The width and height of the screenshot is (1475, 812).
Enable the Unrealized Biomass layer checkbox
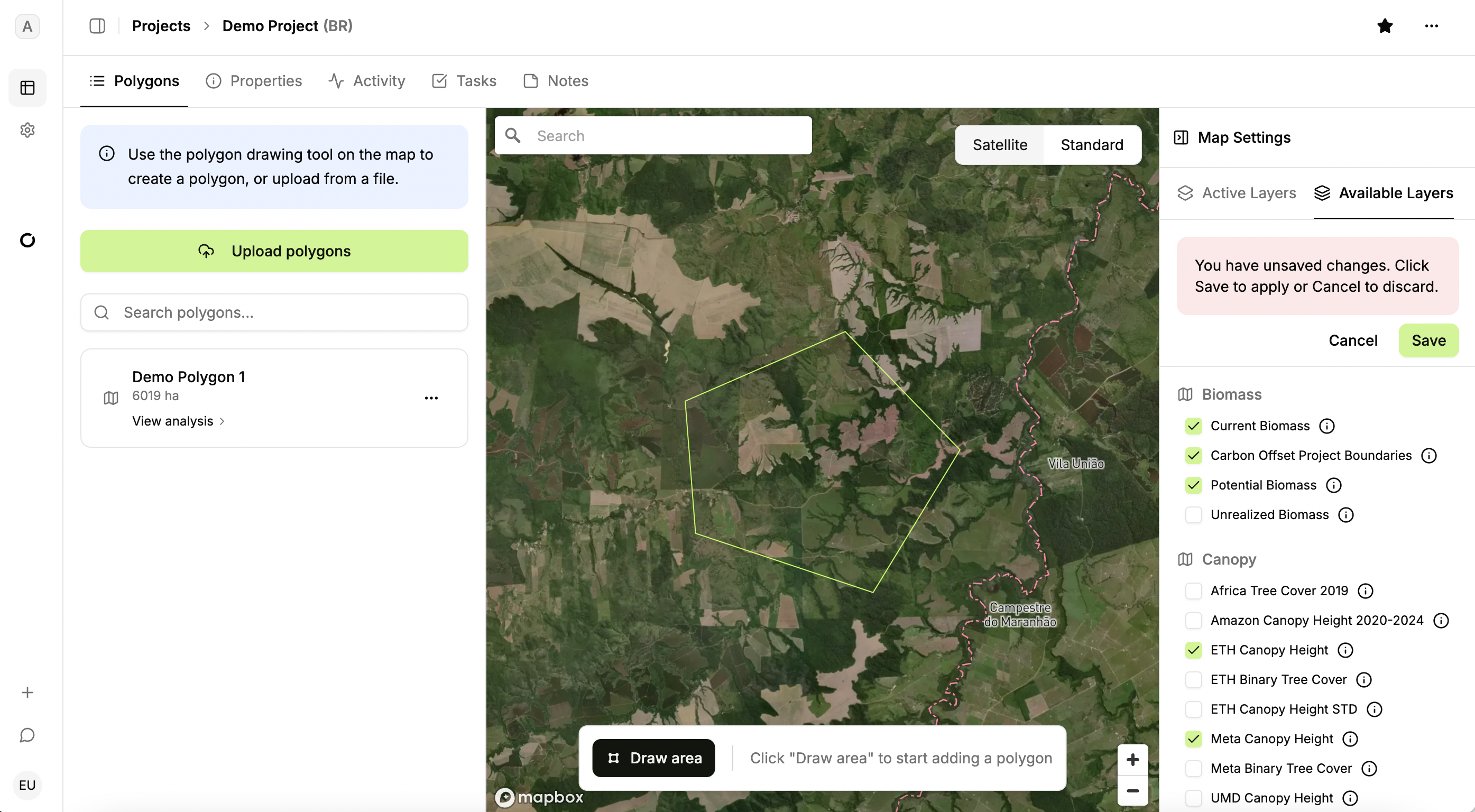pos(1193,515)
